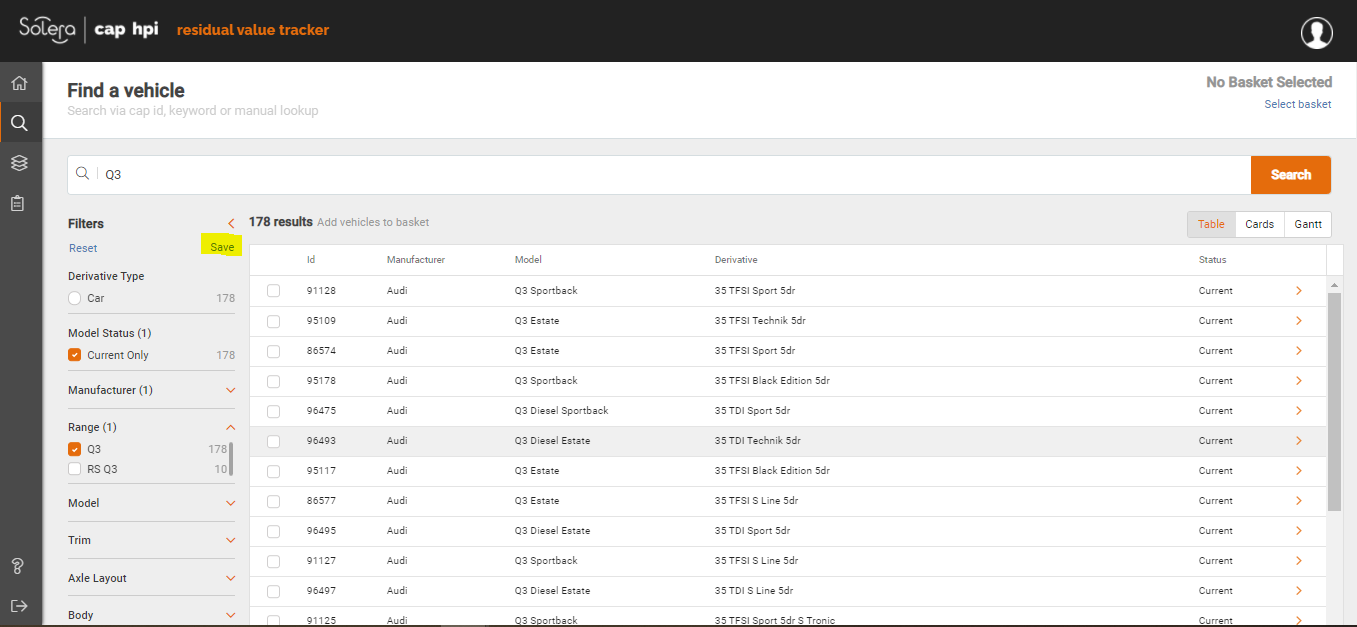The height and width of the screenshot is (627, 1357).
Task: Click the results table vertical scrollbar
Action: pyautogui.click(x=1334, y=402)
